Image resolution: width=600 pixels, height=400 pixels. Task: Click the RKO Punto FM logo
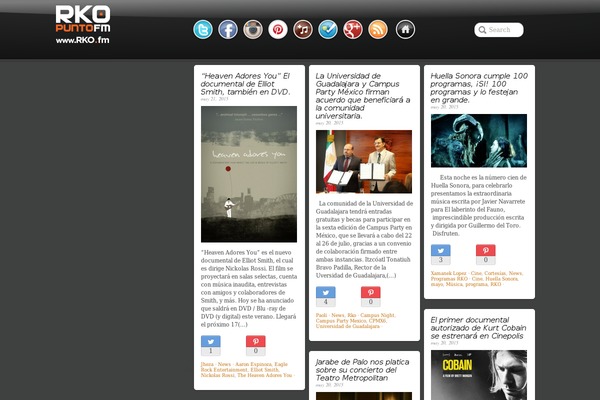(83, 24)
